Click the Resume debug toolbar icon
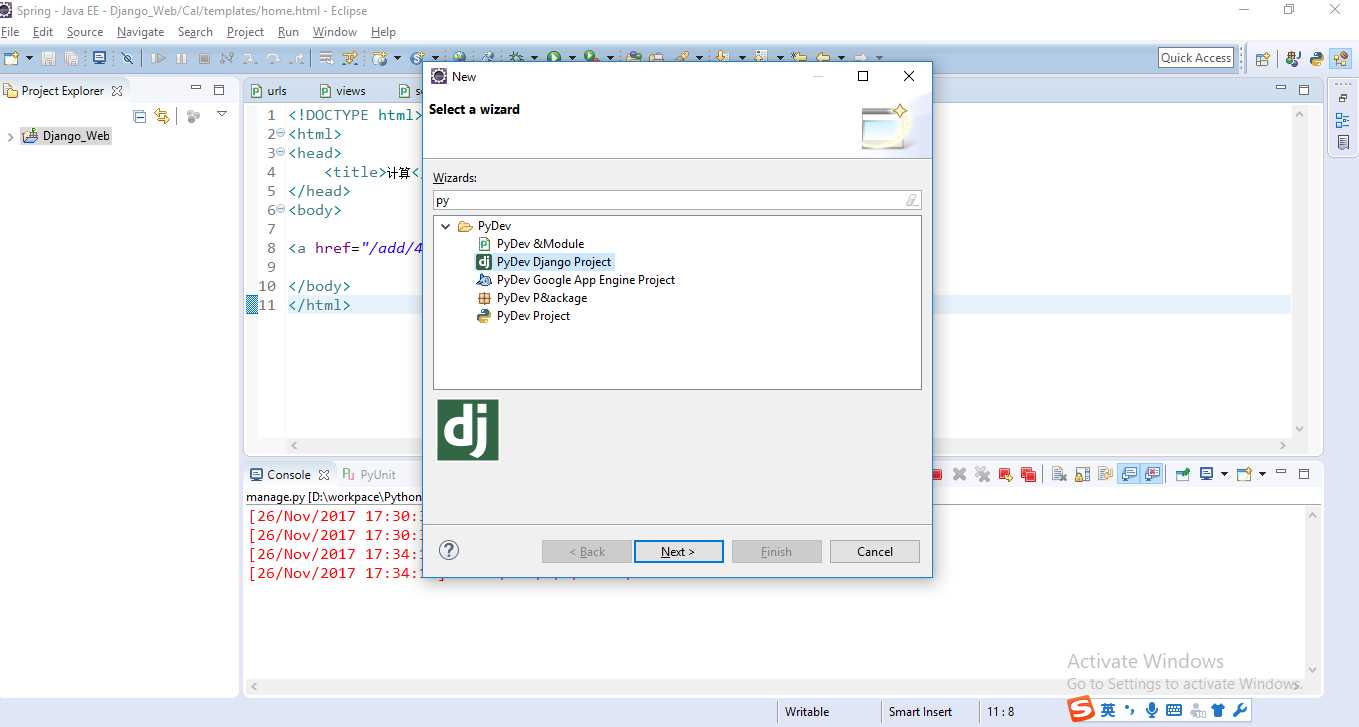The image size is (1359, 727). point(158,58)
